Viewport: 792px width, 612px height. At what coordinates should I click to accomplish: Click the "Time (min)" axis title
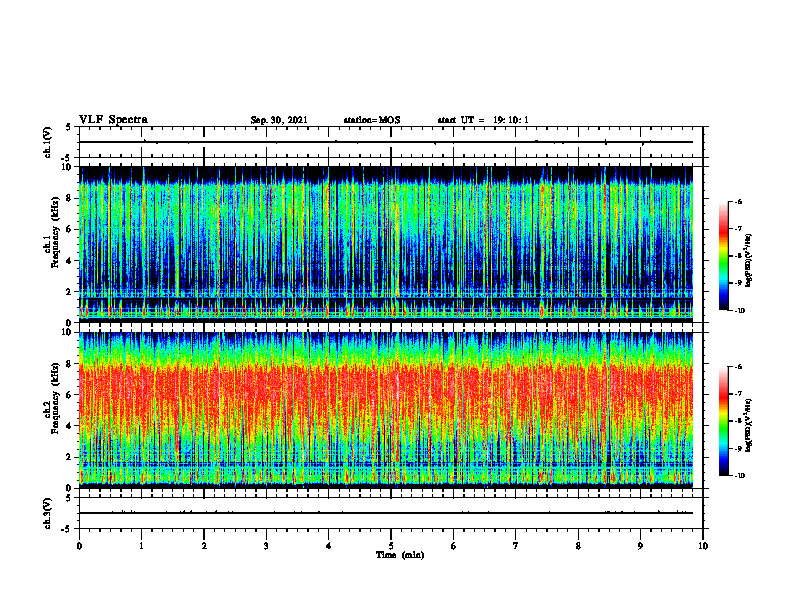tap(400, 555)
